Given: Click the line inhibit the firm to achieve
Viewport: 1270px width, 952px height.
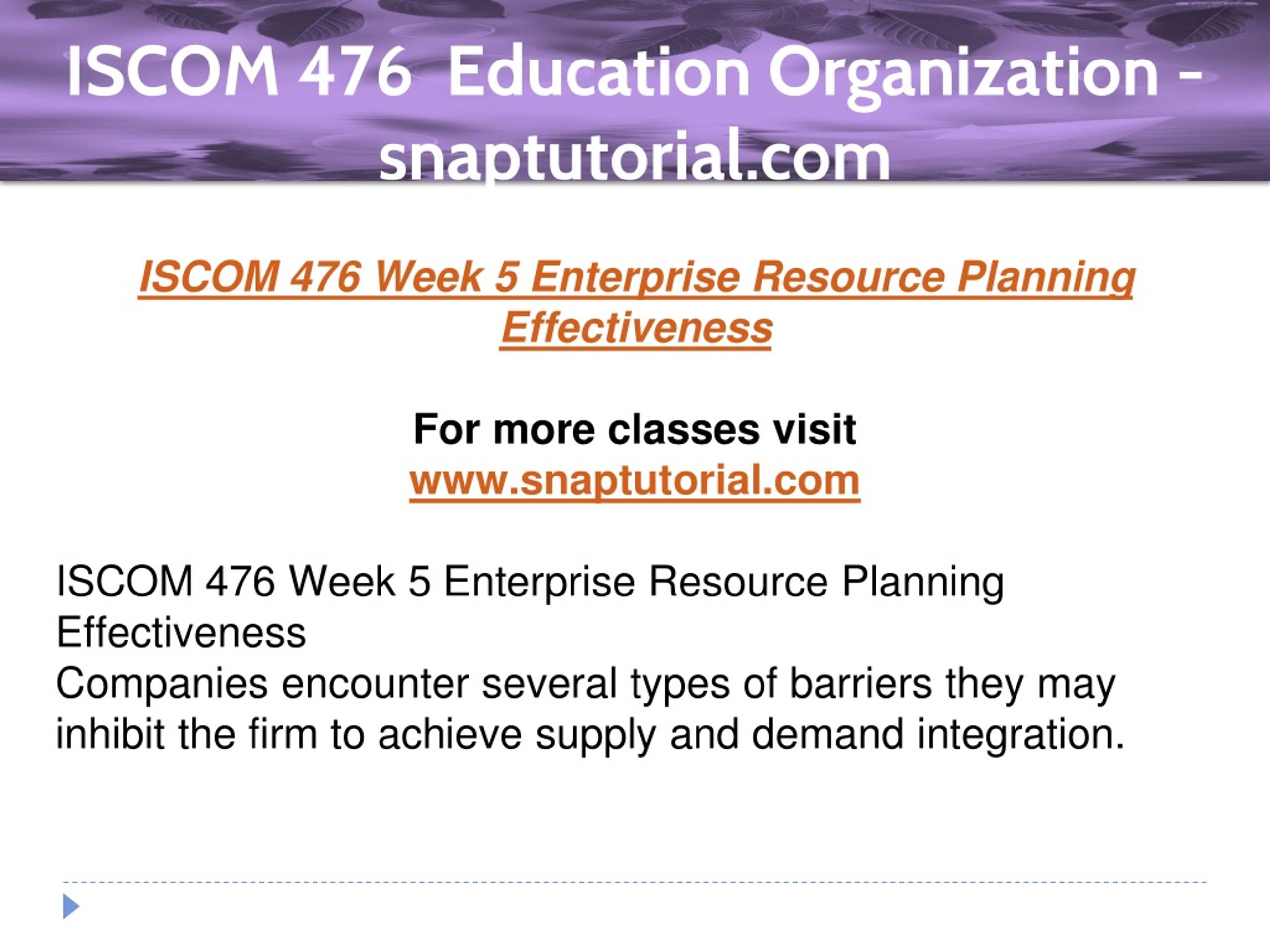Looking at the screenshot, I should pos(590,734).
